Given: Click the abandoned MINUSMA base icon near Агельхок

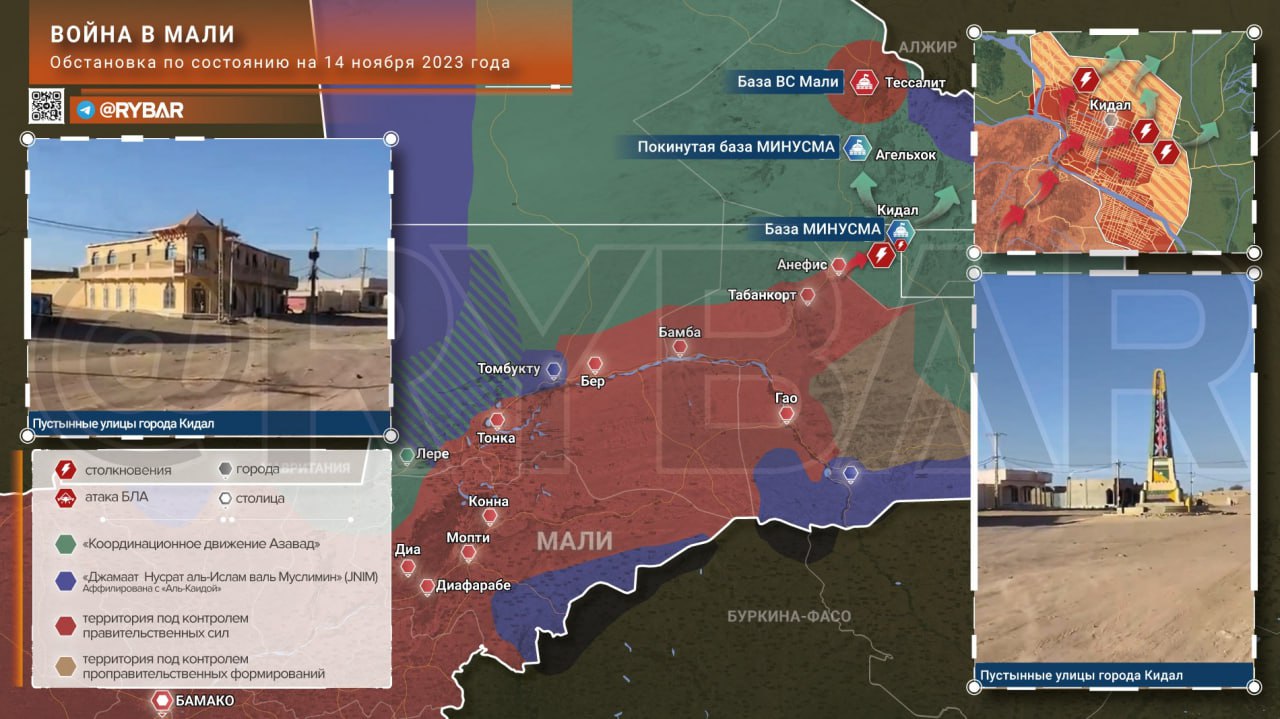Looking at the screenshot, I should click(x=856, y=148).
